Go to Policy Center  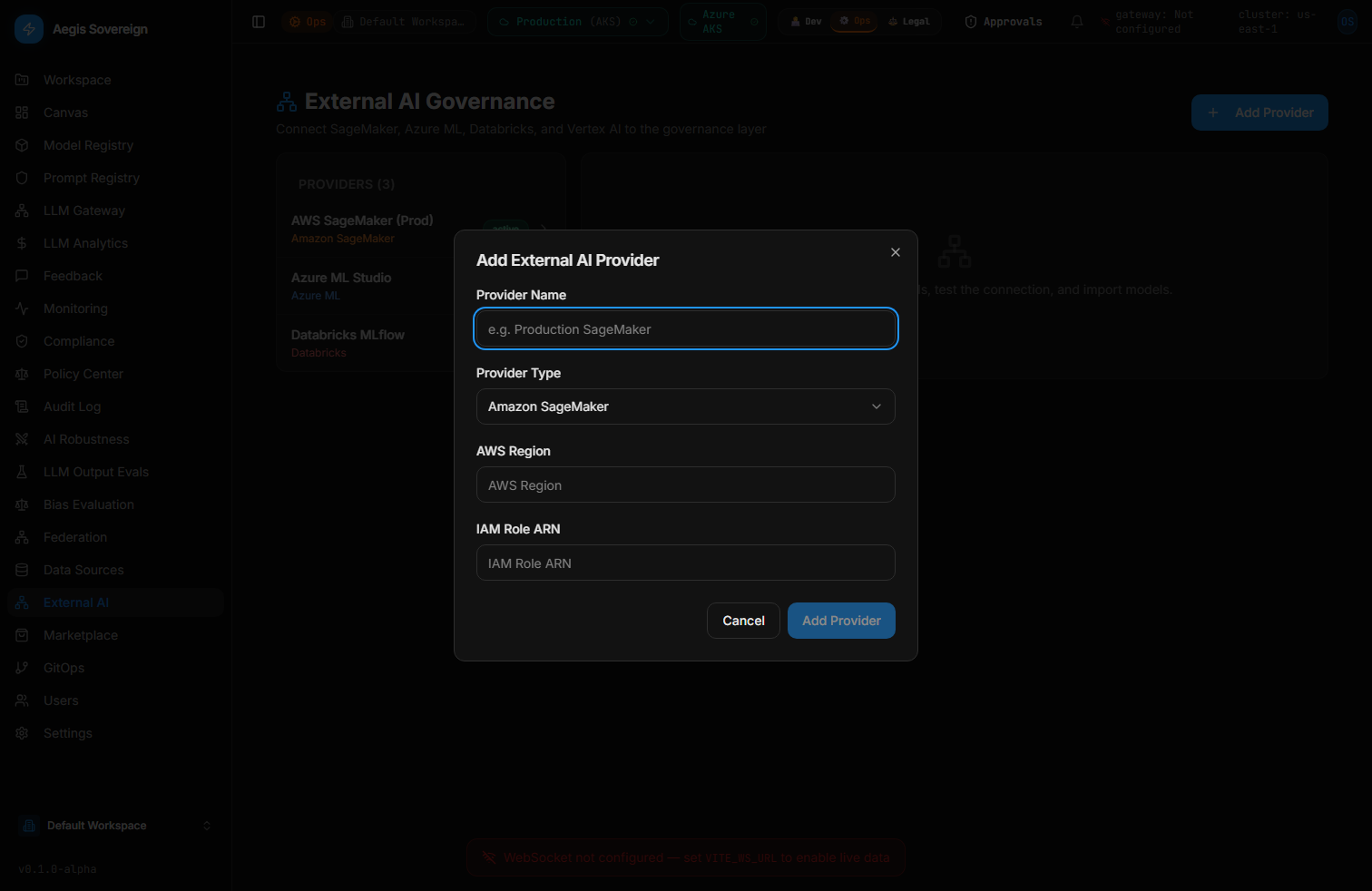tap(83, 374)
